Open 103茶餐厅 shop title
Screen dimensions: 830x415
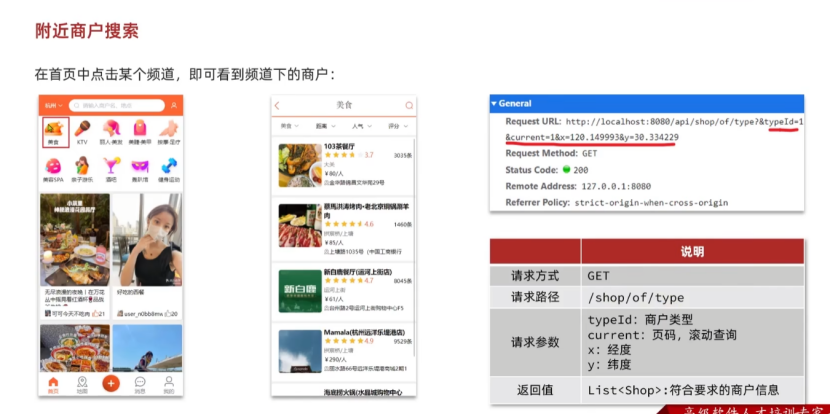339,146
